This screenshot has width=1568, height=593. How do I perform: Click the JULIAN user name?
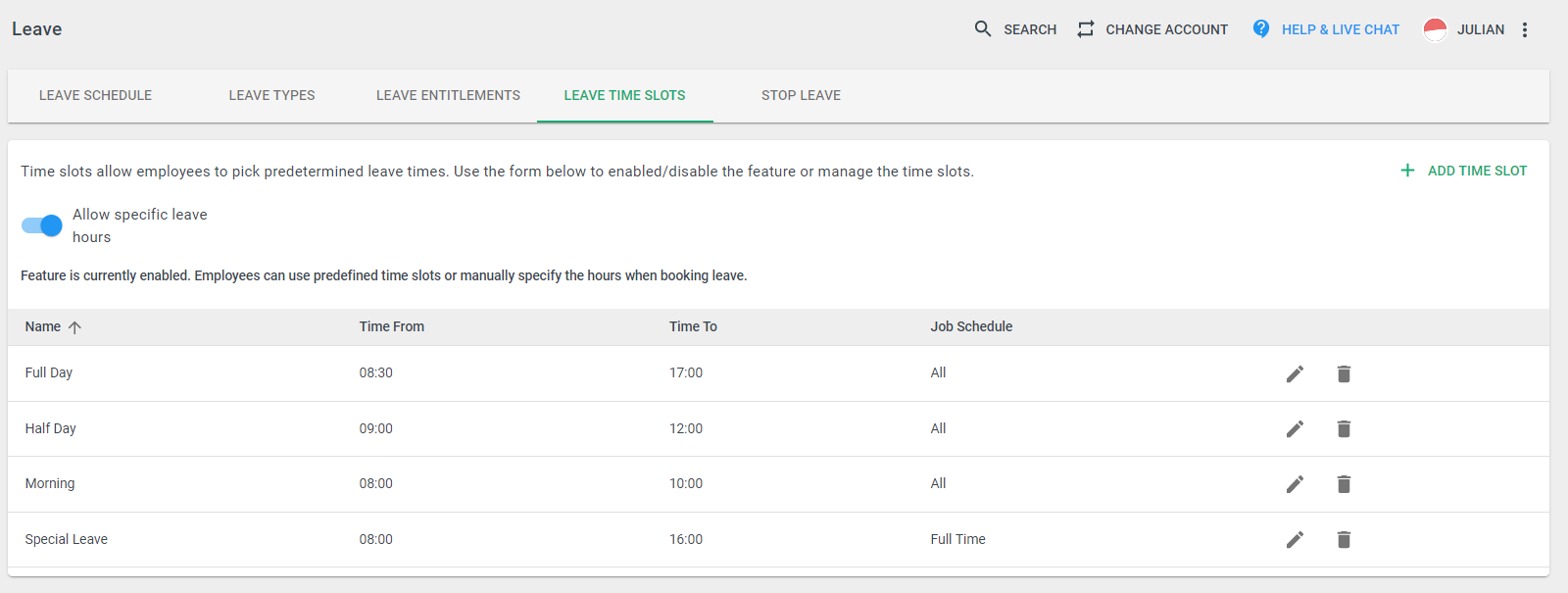[x=1480, y=29]
